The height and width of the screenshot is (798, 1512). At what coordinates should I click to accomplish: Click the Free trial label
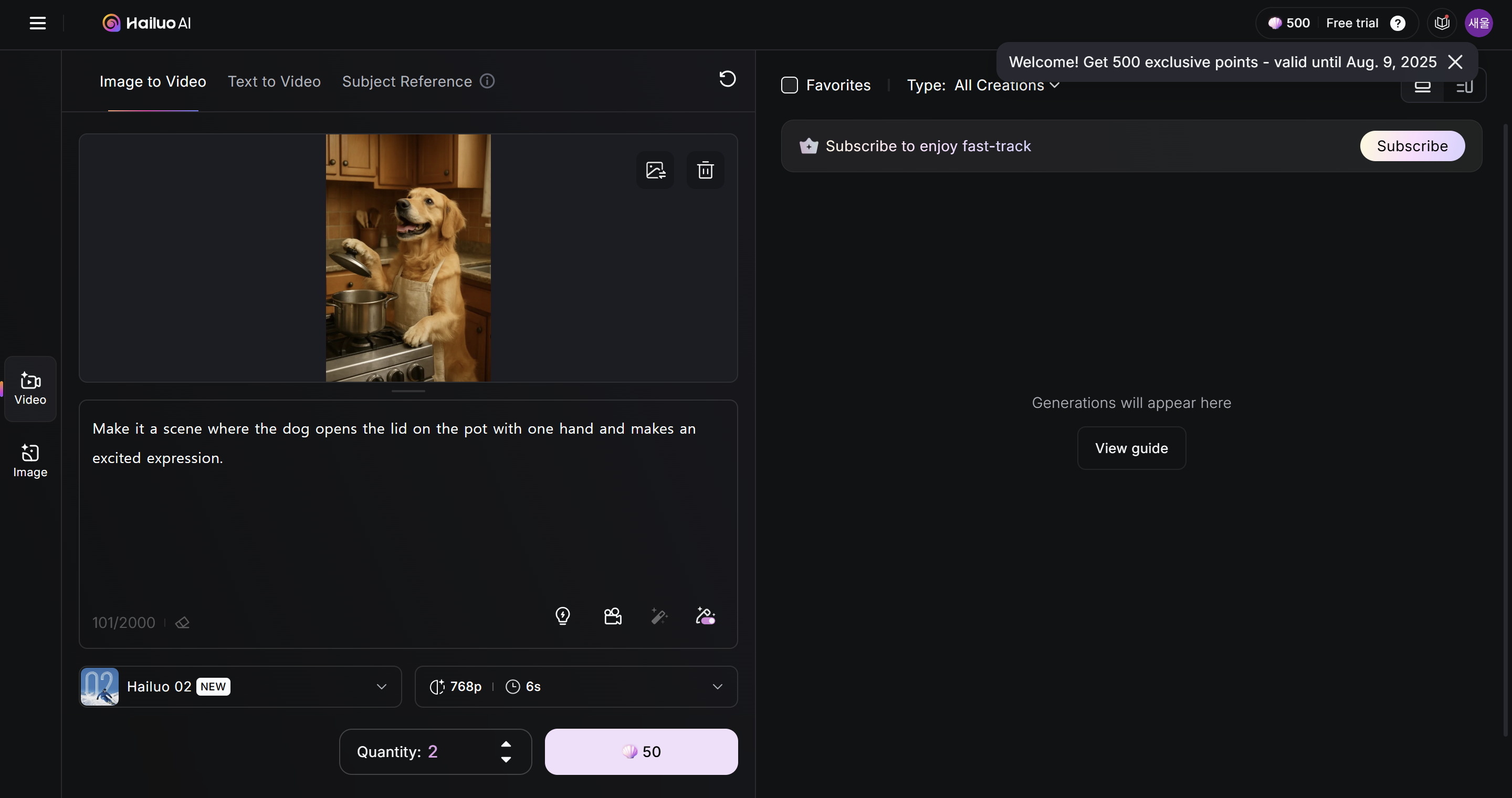click(1352, 23)
